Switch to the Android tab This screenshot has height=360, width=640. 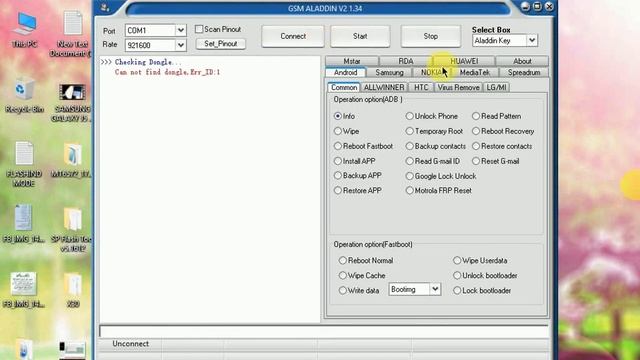coord(345,73)
